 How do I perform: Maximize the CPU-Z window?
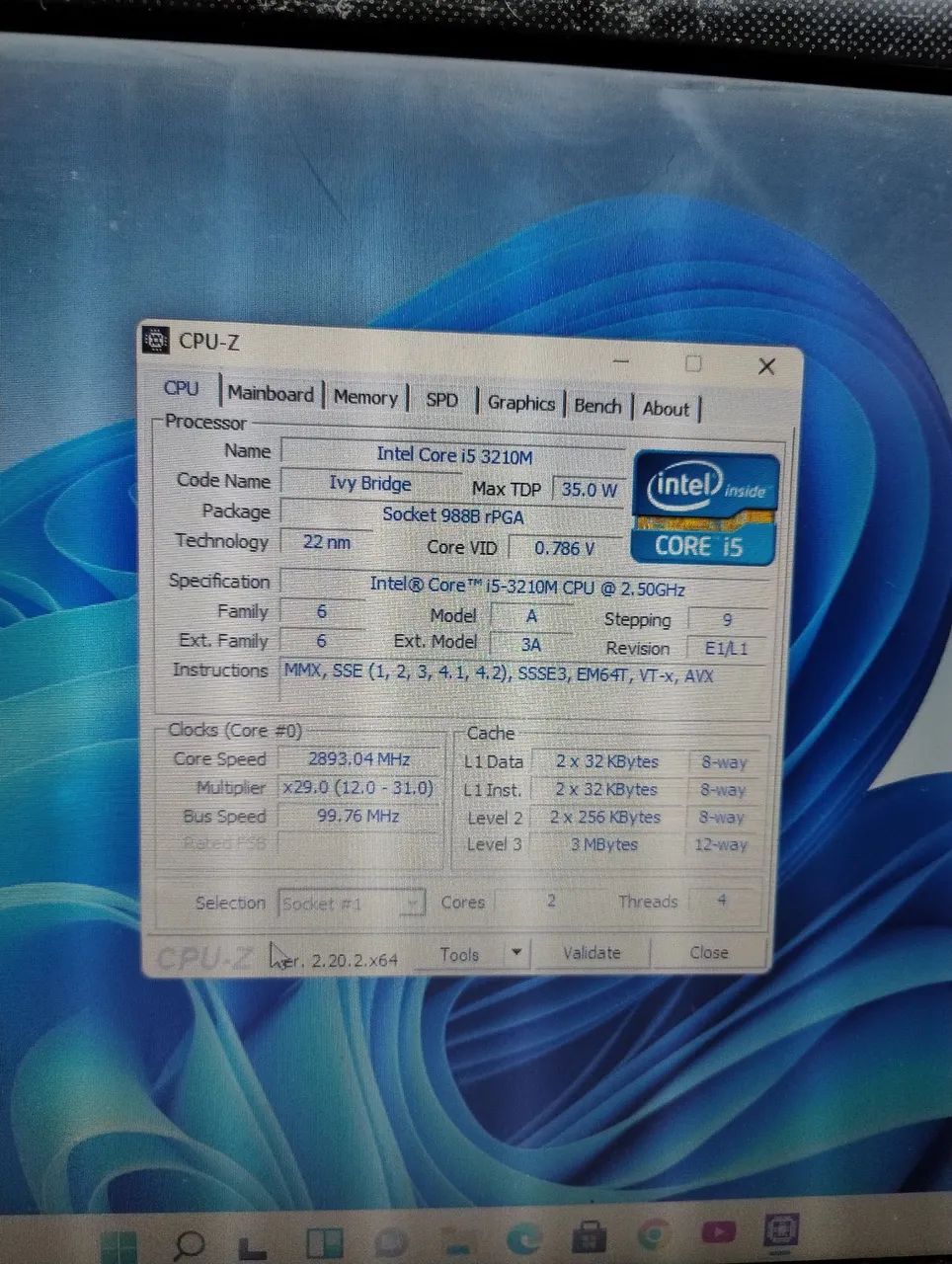(x=693, y=363)
